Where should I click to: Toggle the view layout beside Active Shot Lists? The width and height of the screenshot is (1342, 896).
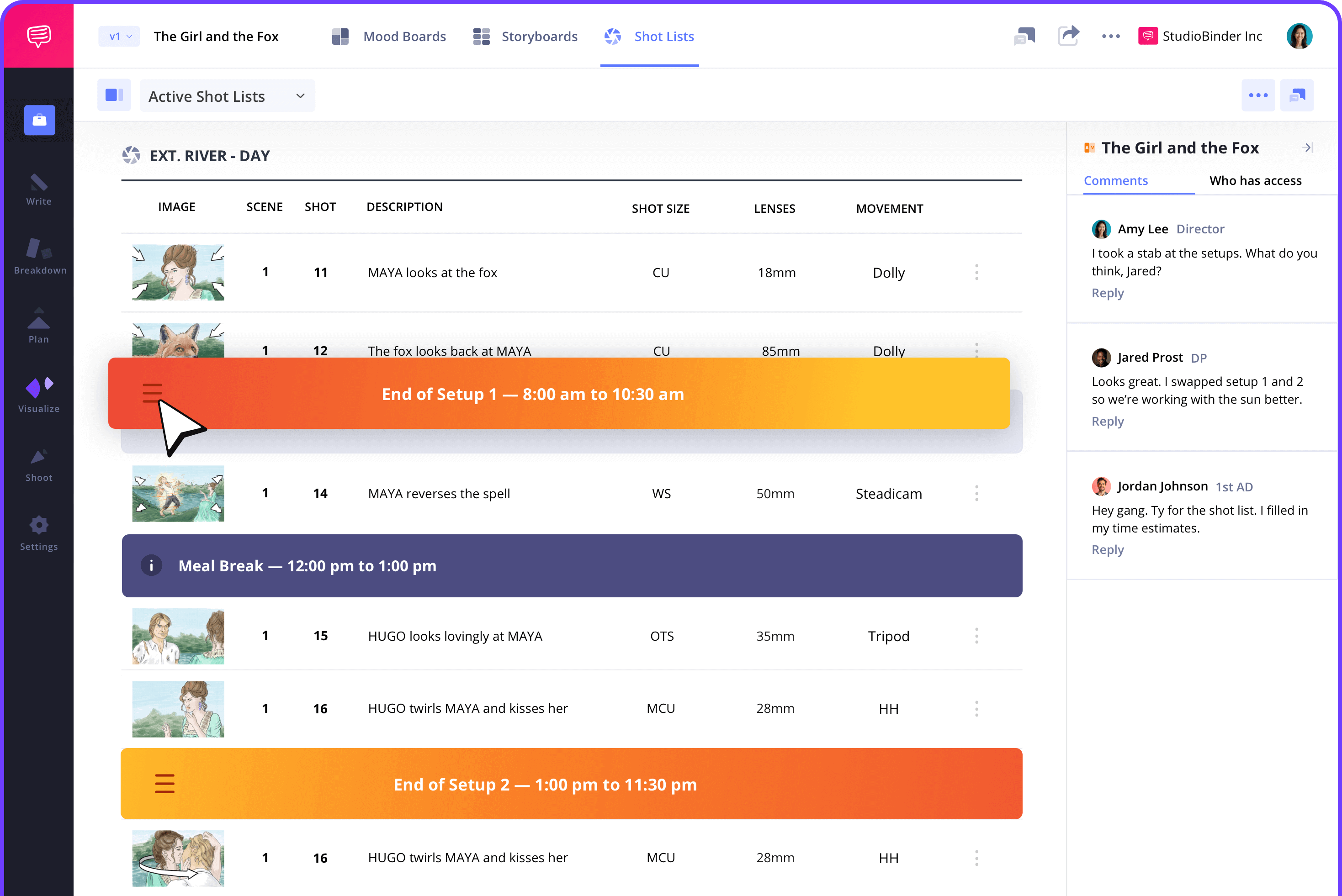(114, 95)
